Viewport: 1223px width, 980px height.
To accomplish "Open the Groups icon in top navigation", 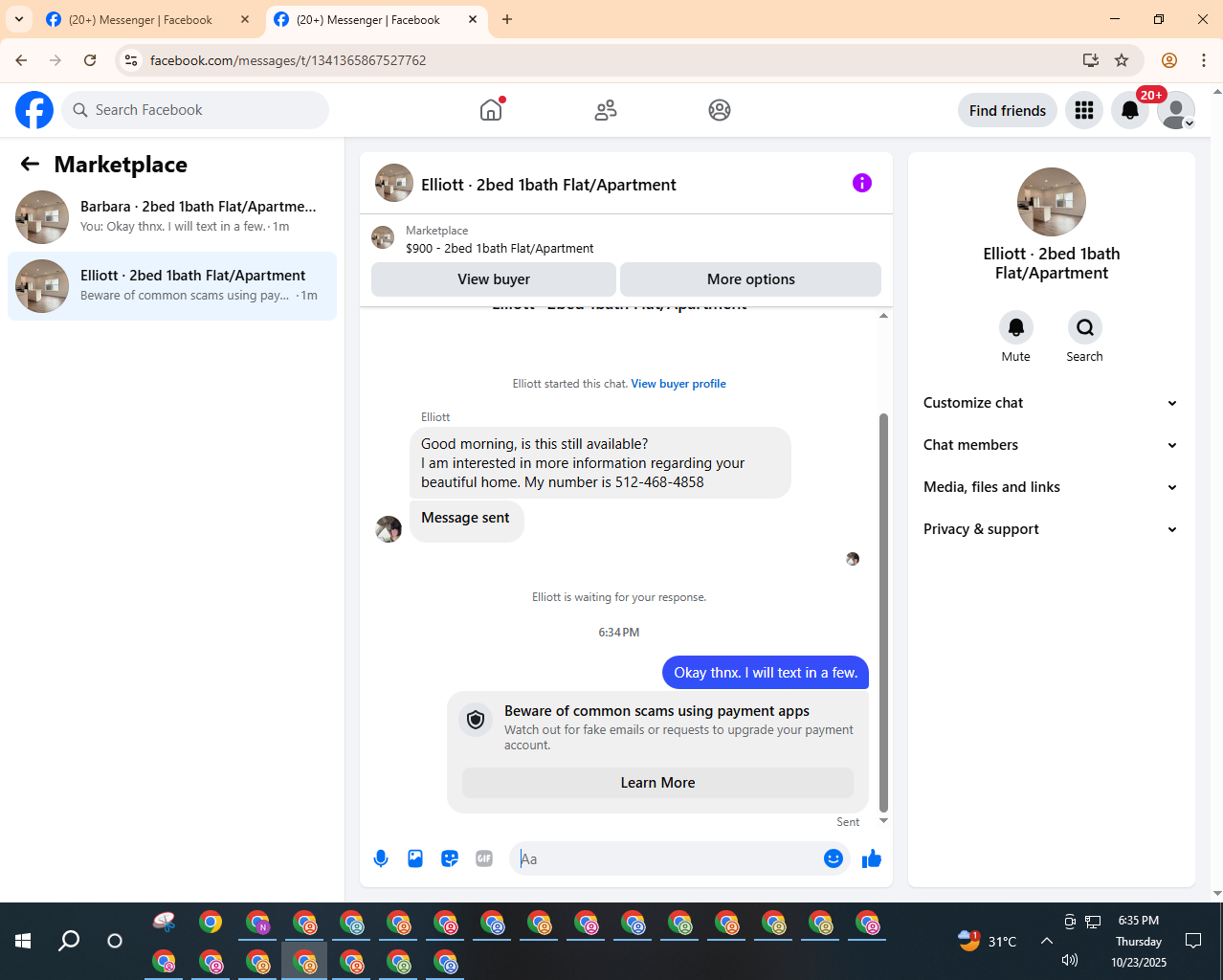I will click(720, 110).
